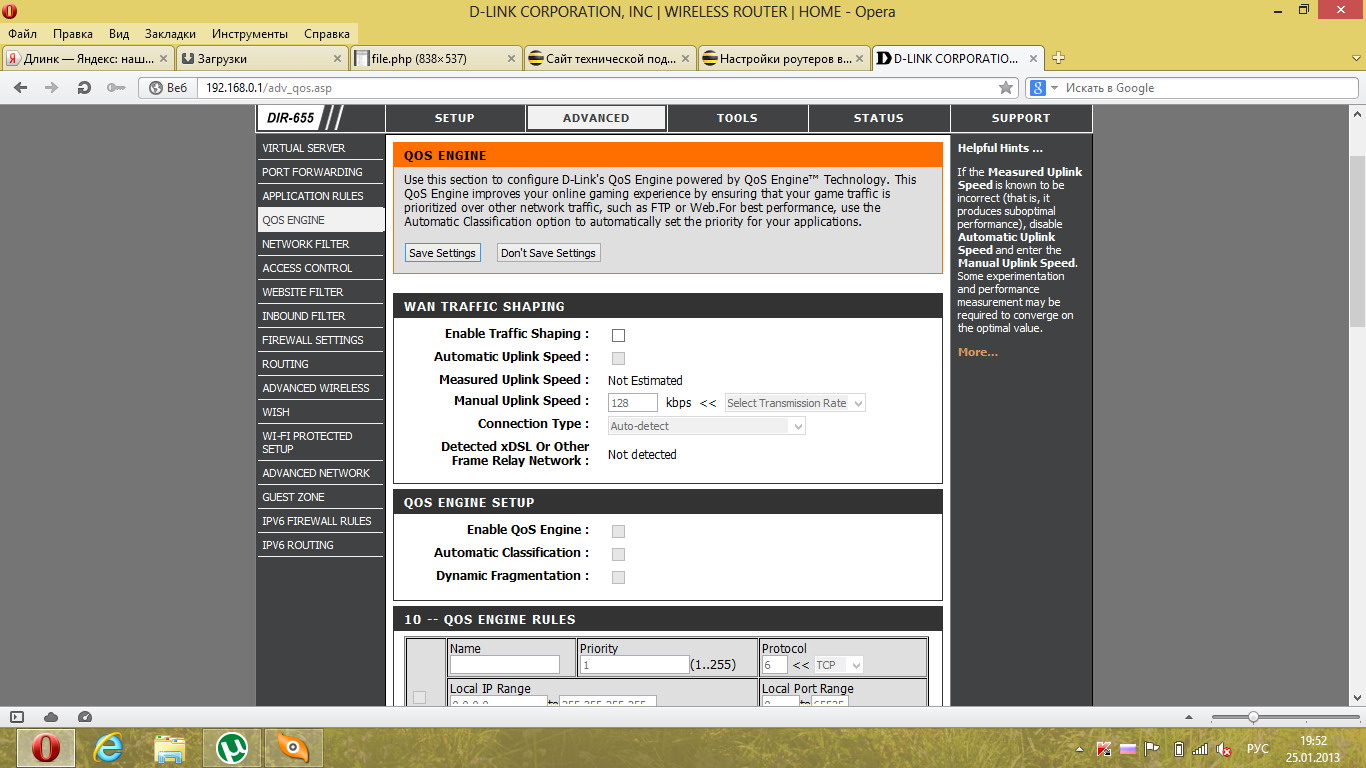
Task: Click the Manual Uplink Speed field
Action: point(632,403)
